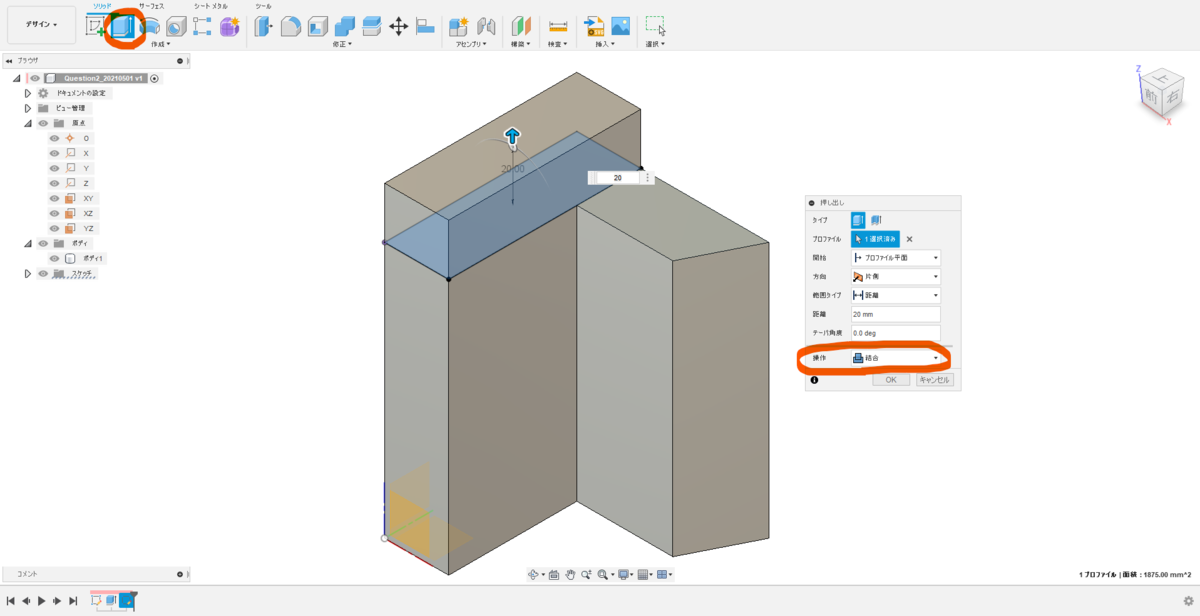The image size is (1200, 616).
Task: Select the Fillet tool
Action: click(x=291, y=27)
